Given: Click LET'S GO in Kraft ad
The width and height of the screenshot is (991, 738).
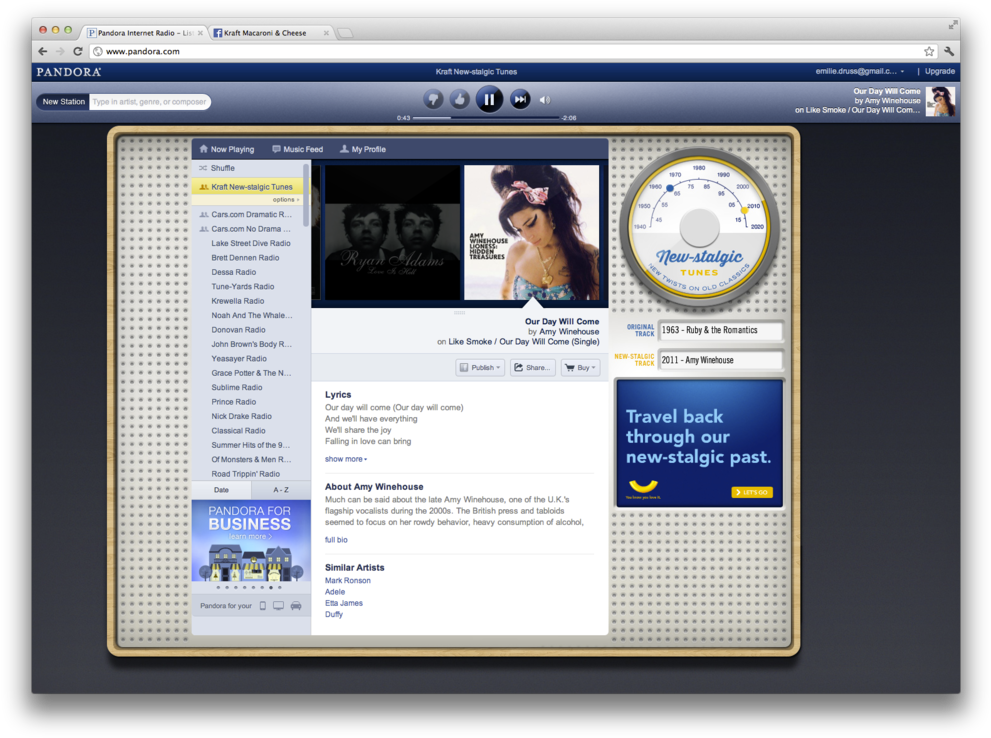Looking at the screenshot, I should [751, 492].
